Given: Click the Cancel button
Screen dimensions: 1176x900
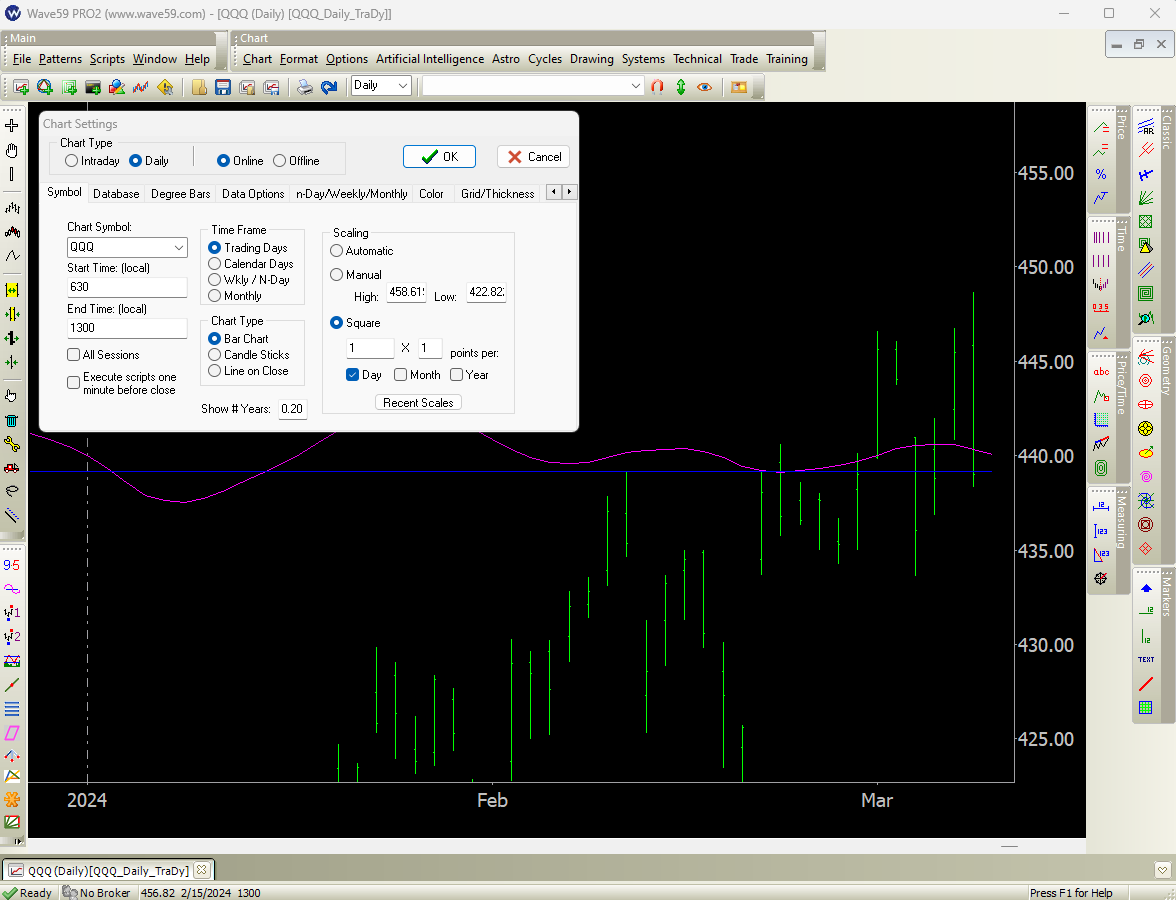Looking at the screenshot, I should click(x=534, y=157).
